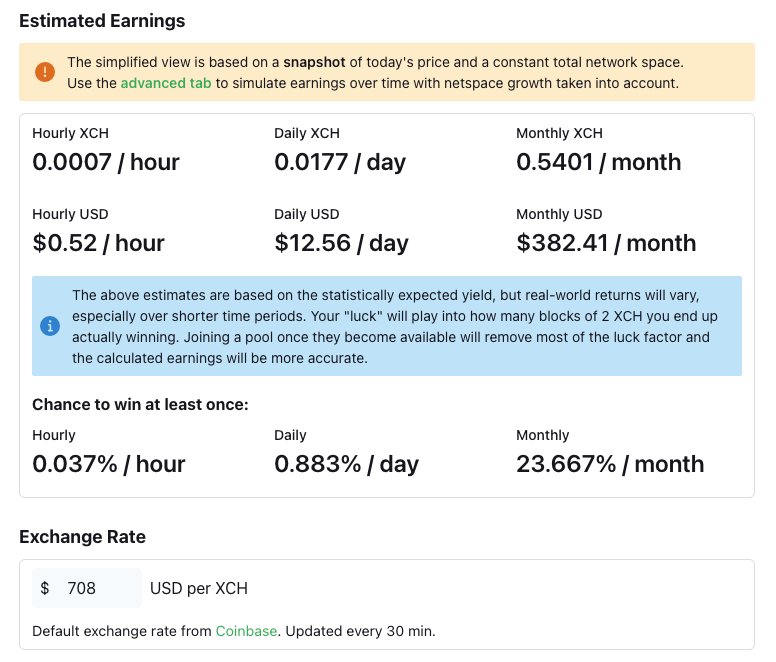Click the Estimated Earnings heading
The height and width of the screenshot is (662, 776).
pyautogui.click(x=102, y=21)
